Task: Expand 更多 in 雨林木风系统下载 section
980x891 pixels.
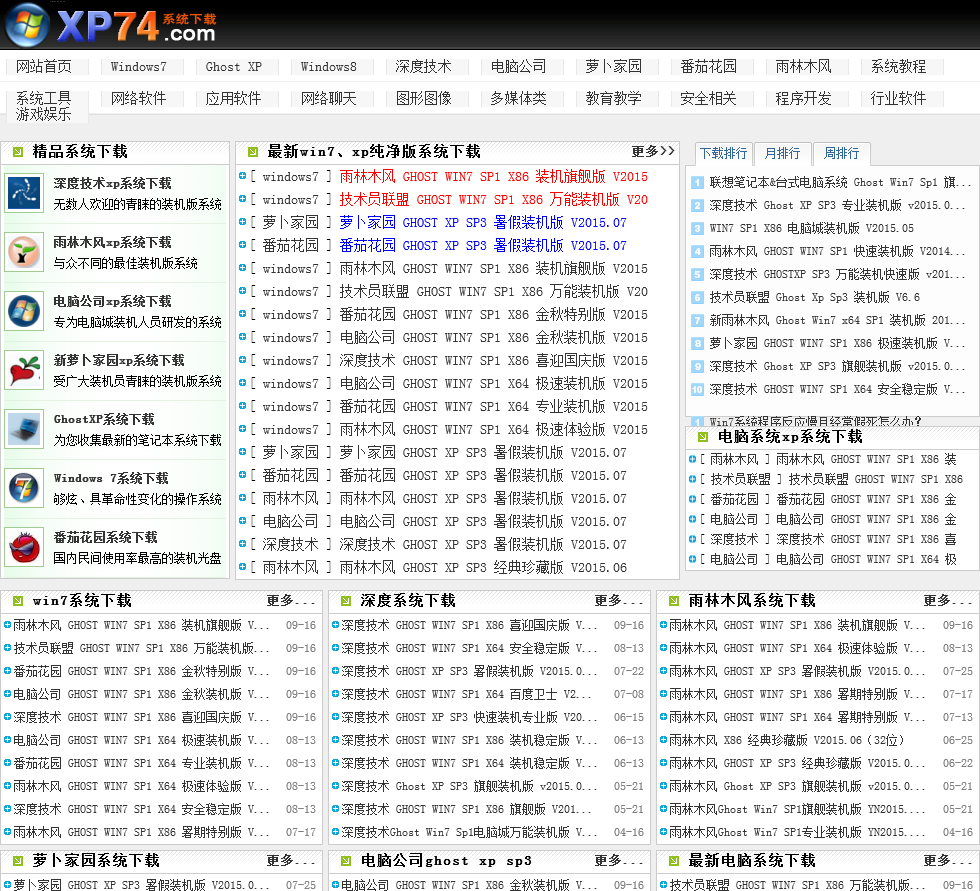Action: tap(948, 601)
